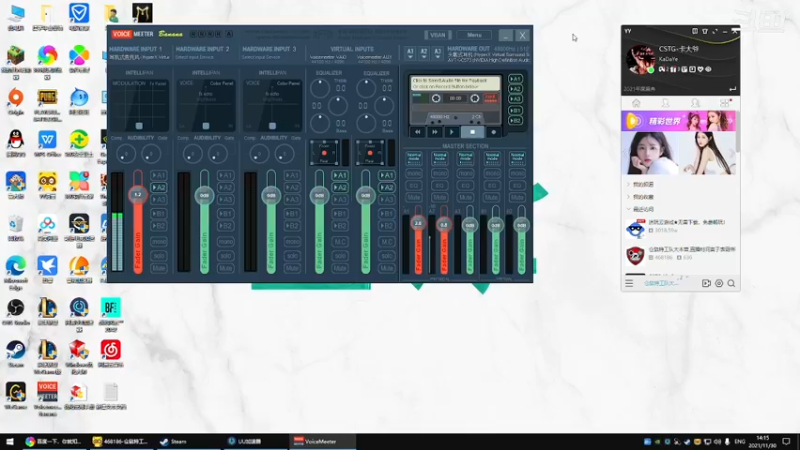Click the Treble knob of VAIO equalizer
Viewport: 800px width, 450px height.
click(320, 88)
